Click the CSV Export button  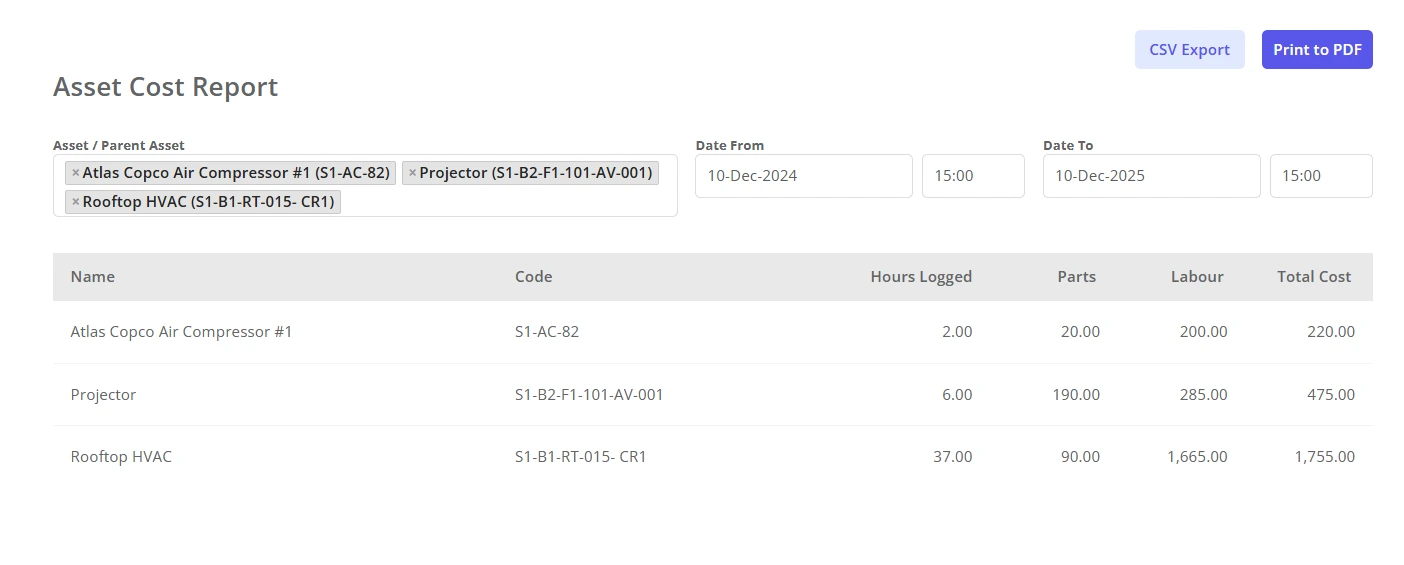click(x=1189, y=50)
